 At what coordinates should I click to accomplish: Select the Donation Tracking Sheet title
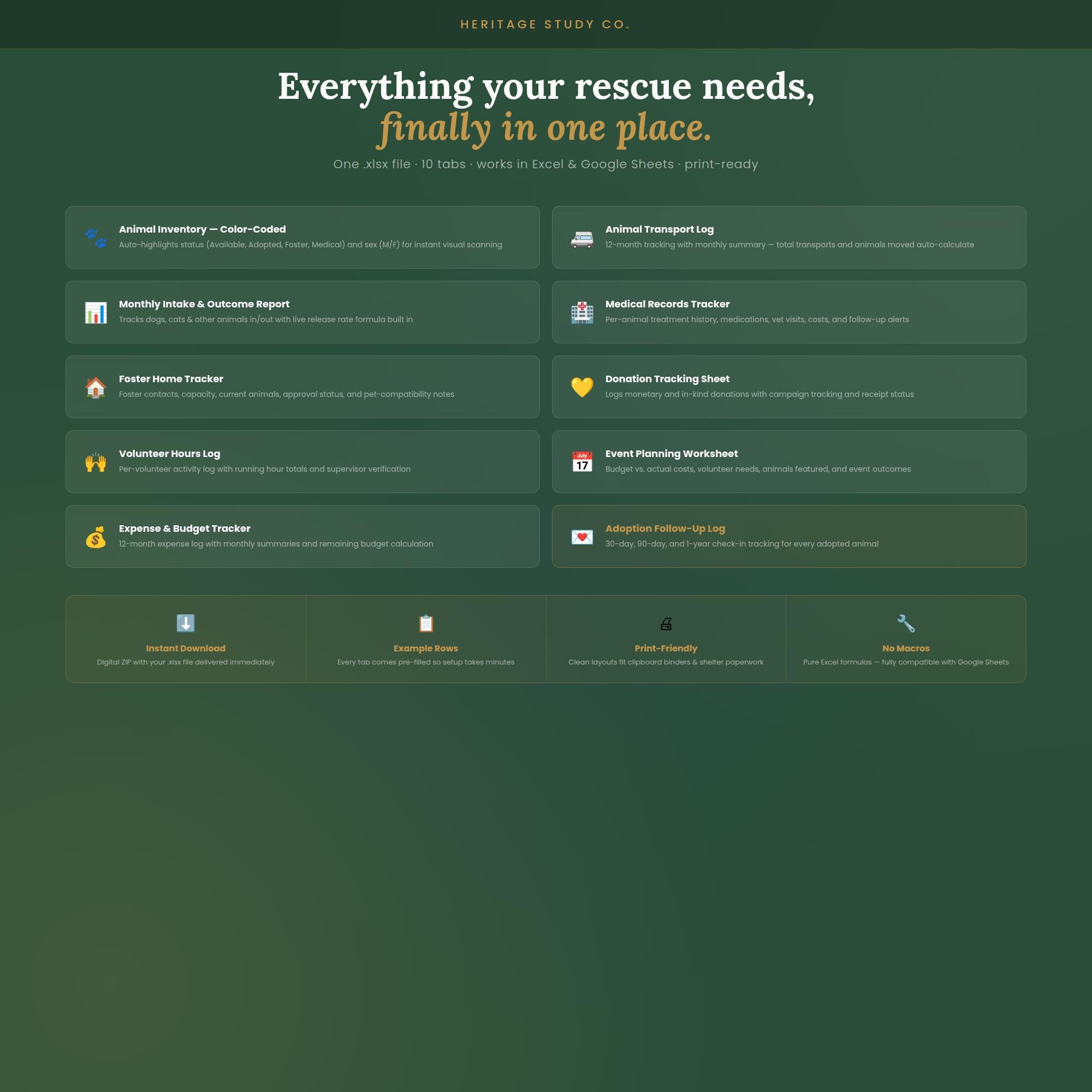coord(667,379)
